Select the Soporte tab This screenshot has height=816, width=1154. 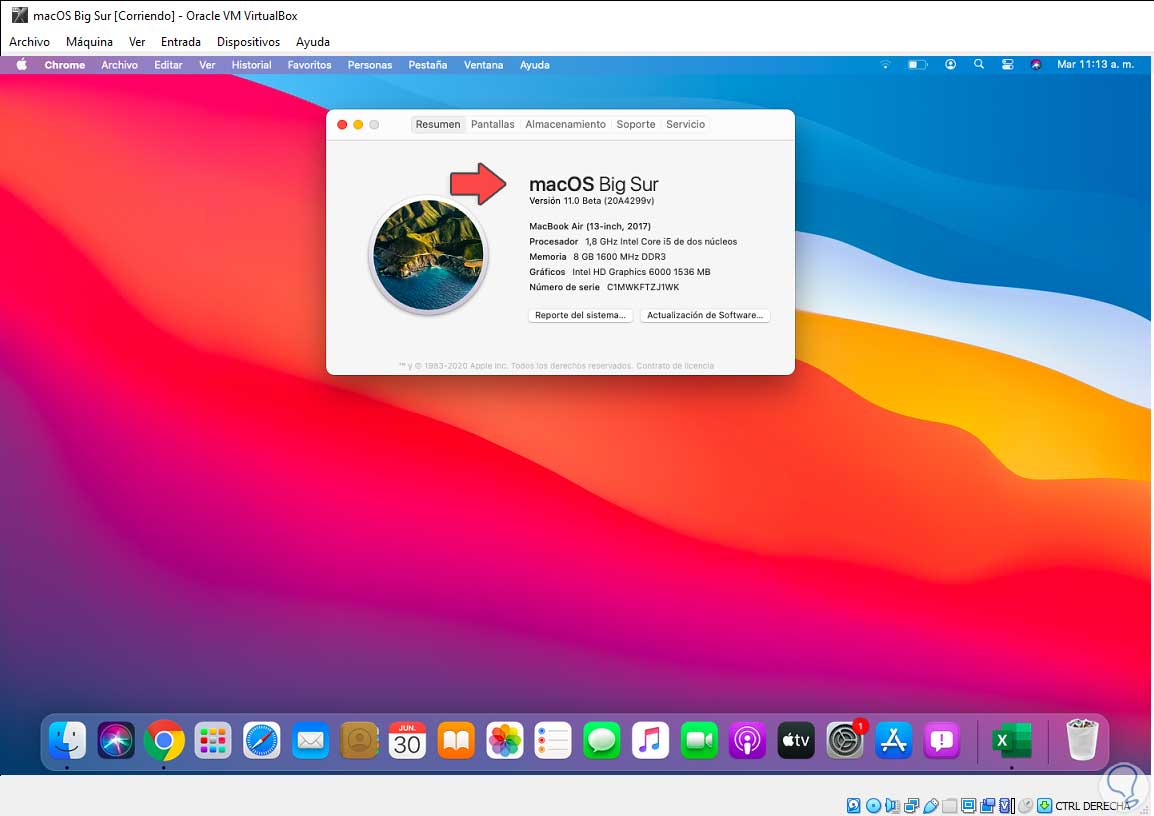tap(636, 124)
